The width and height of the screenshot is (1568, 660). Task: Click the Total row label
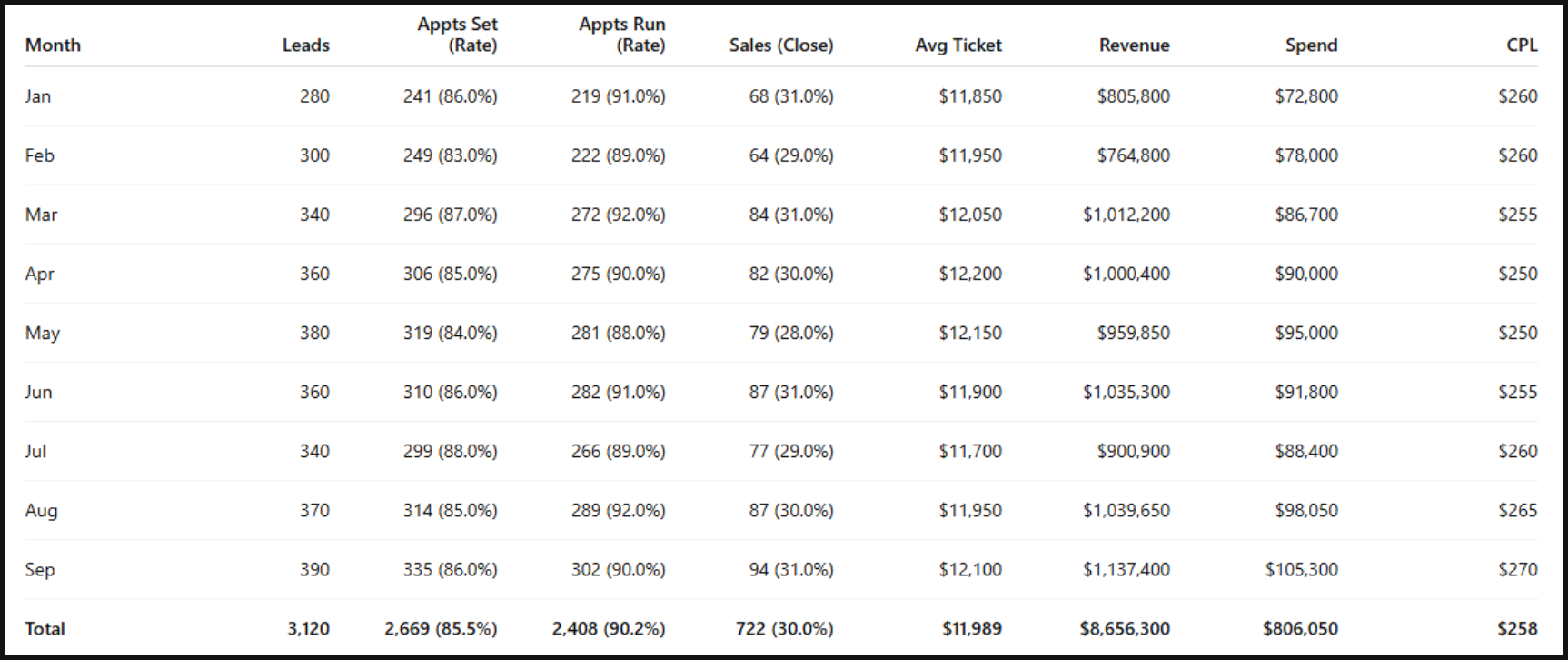(45, 628)
